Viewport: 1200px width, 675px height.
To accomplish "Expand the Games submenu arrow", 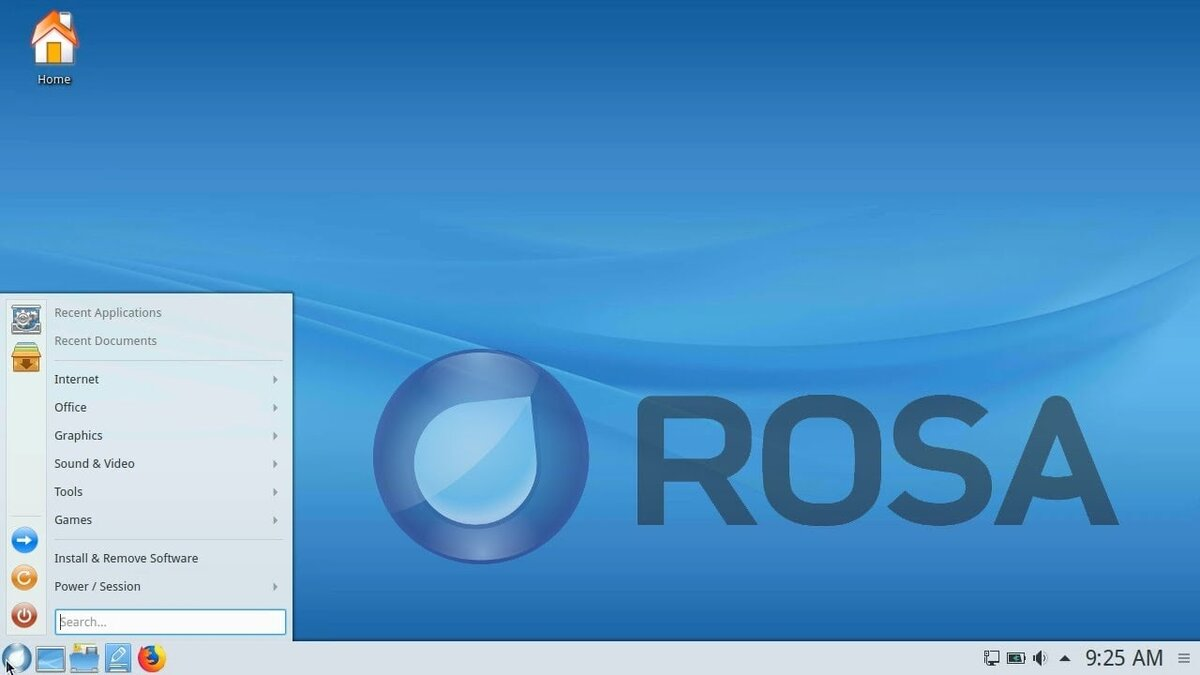I will (x=275, y=520).
